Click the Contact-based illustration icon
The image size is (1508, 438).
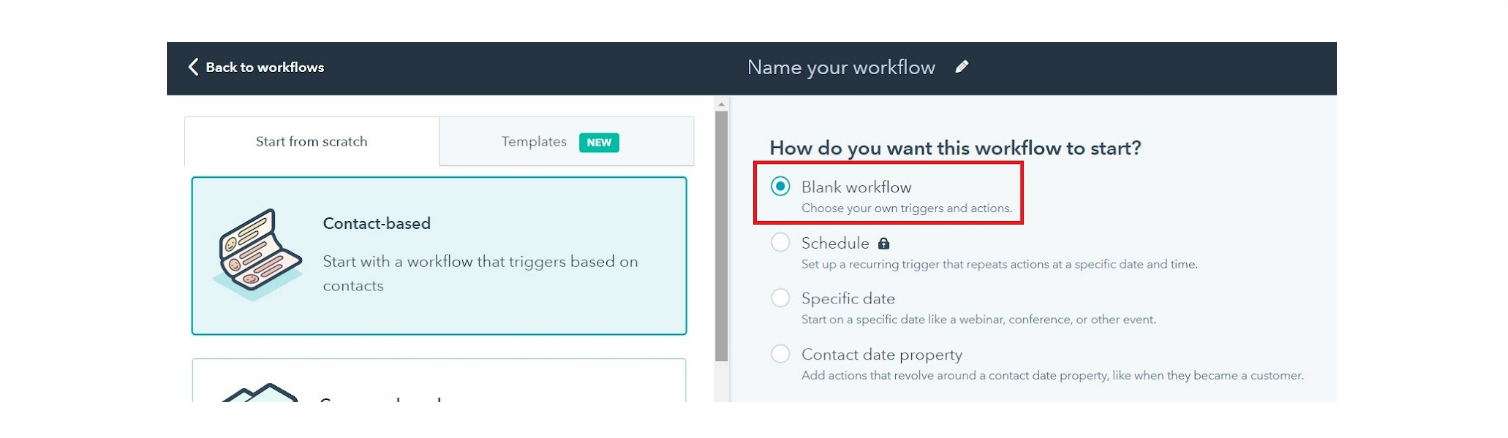259,254
